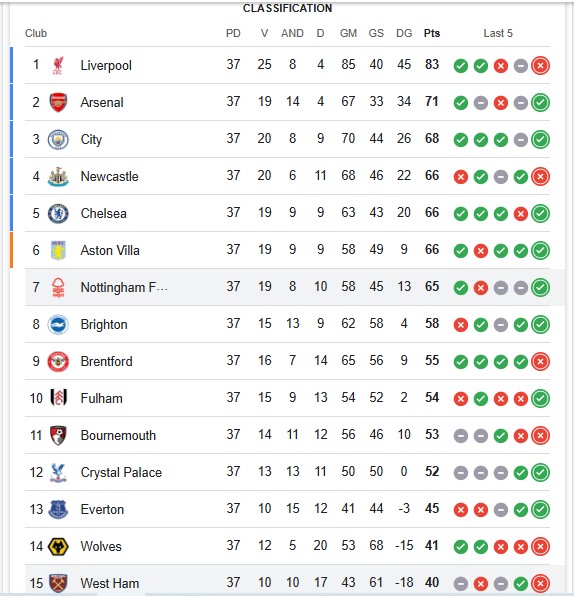Open the Aston Villa team link
This screenshot has width=574, height=596.
click(110, 250)
